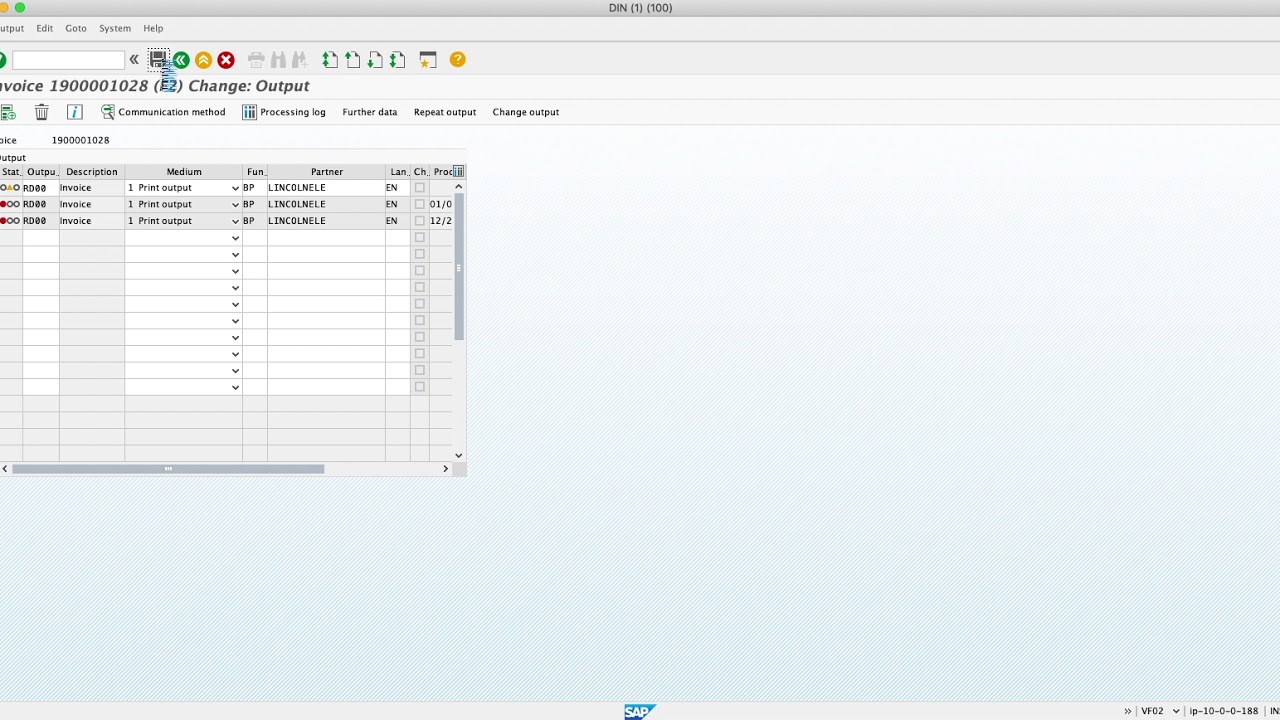Click the Create Shortcut window-star icon
1280x720 pixels.
[x=428, y=60]
